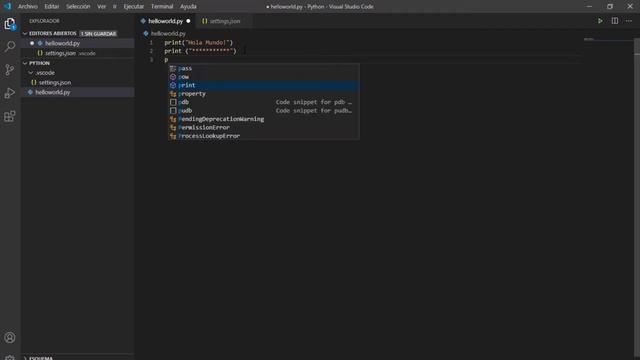Open the Ver menu
Viewport: 640px width, 360px height.
(101, 7)
